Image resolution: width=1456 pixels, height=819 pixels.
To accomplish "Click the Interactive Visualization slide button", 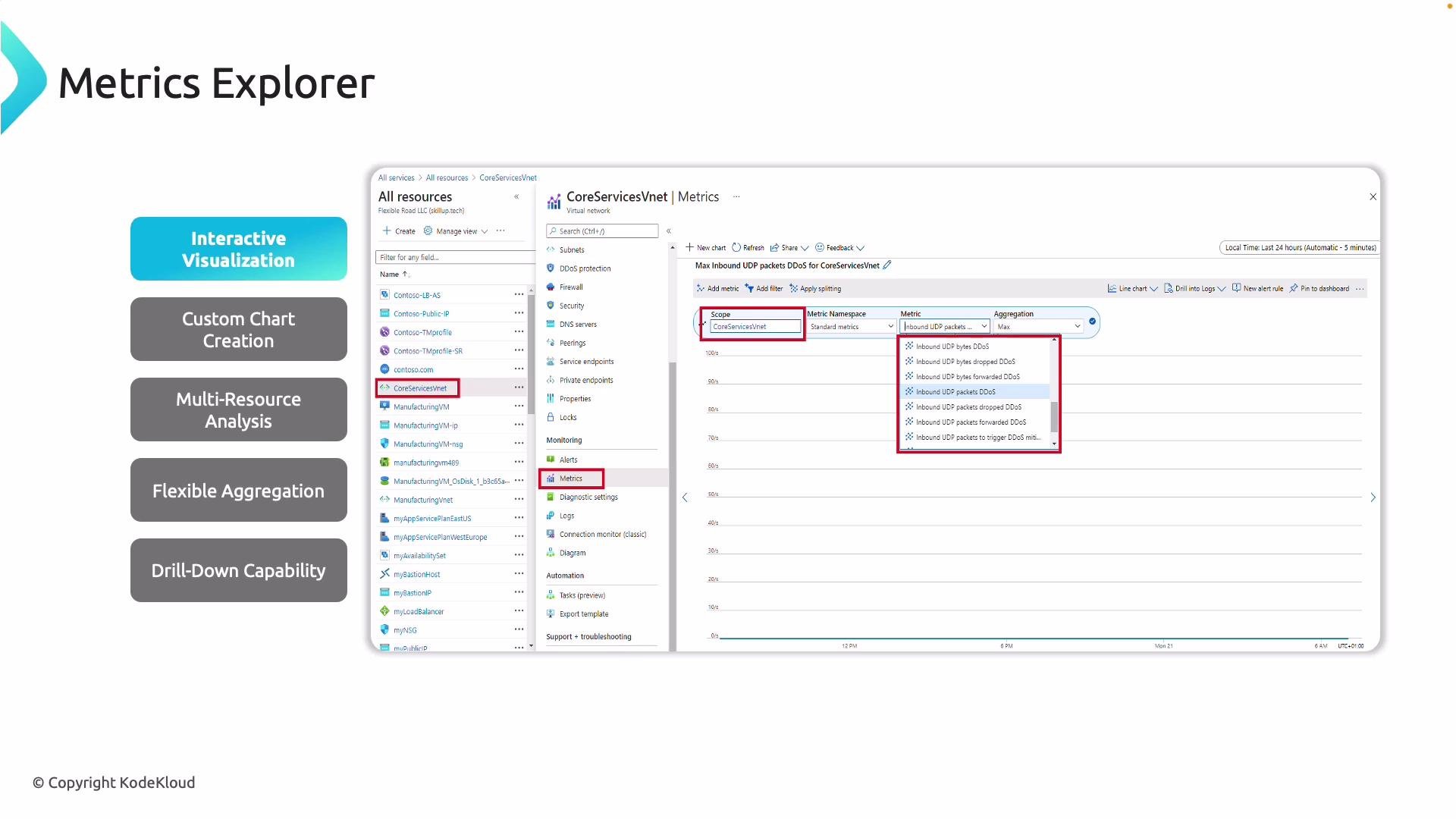I will [x=238, y=249].
